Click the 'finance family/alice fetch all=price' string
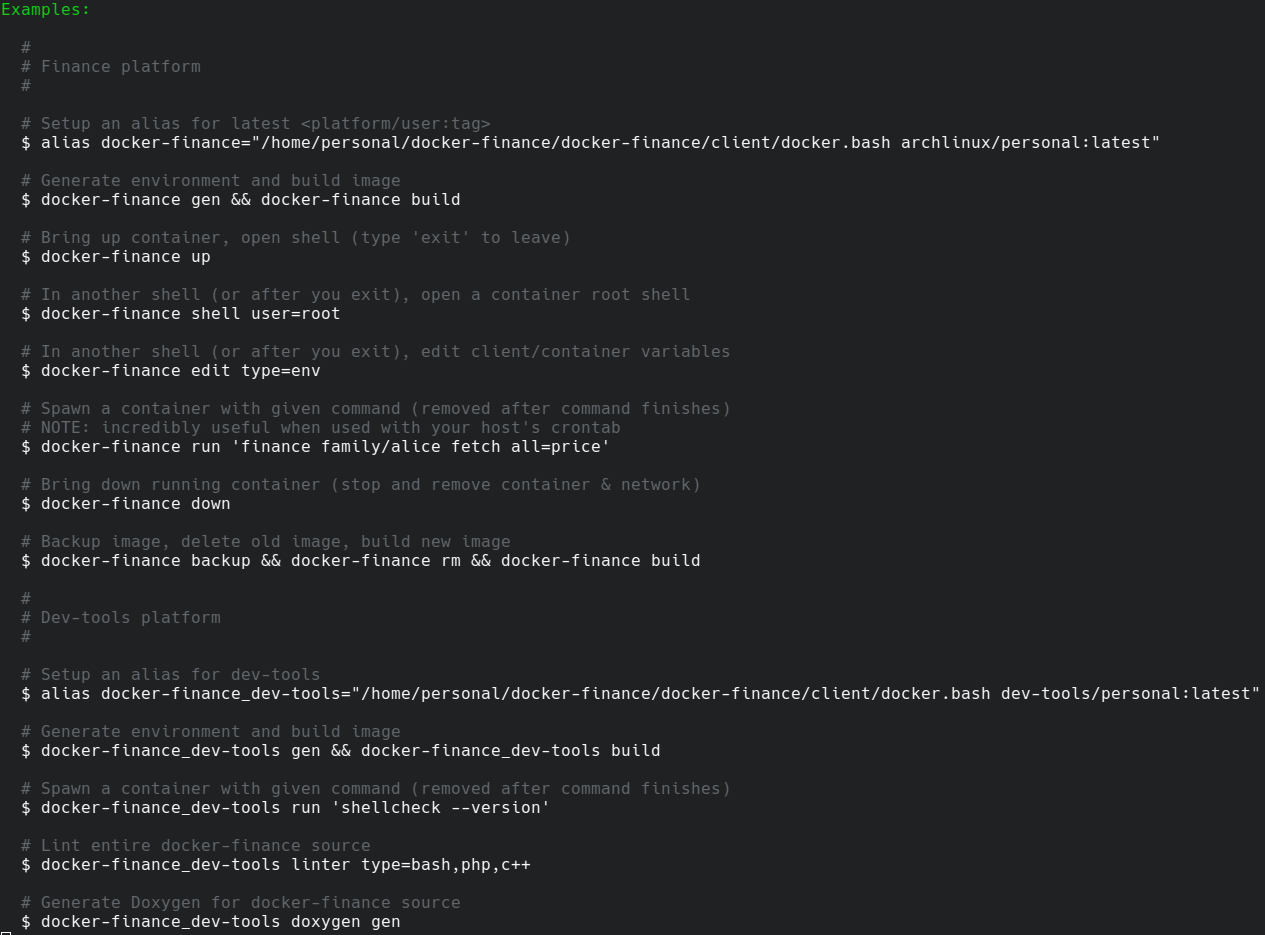This screenshot has width=1265, height=935. 420,447
